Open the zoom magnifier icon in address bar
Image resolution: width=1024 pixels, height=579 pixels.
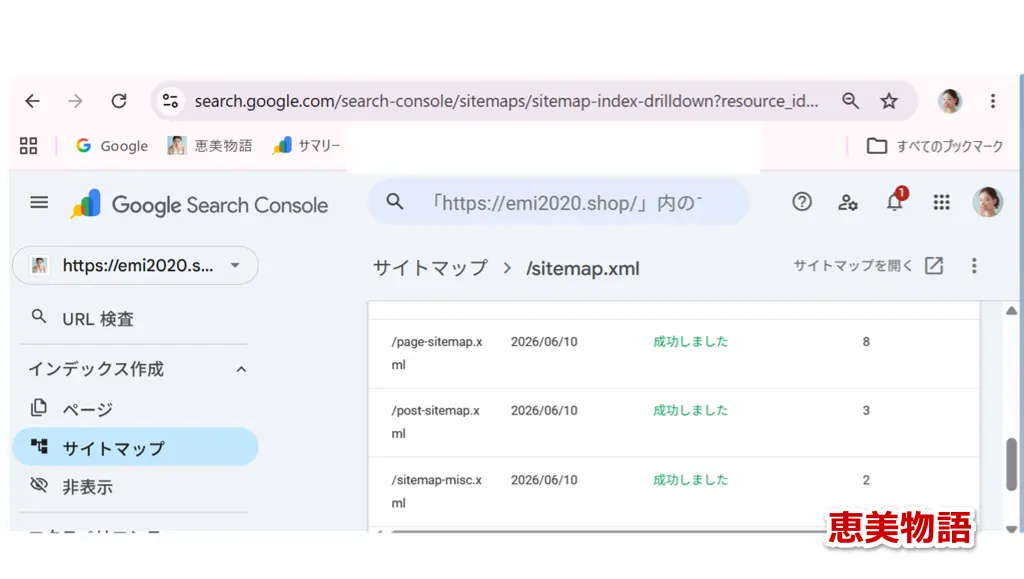pos(850,101)
